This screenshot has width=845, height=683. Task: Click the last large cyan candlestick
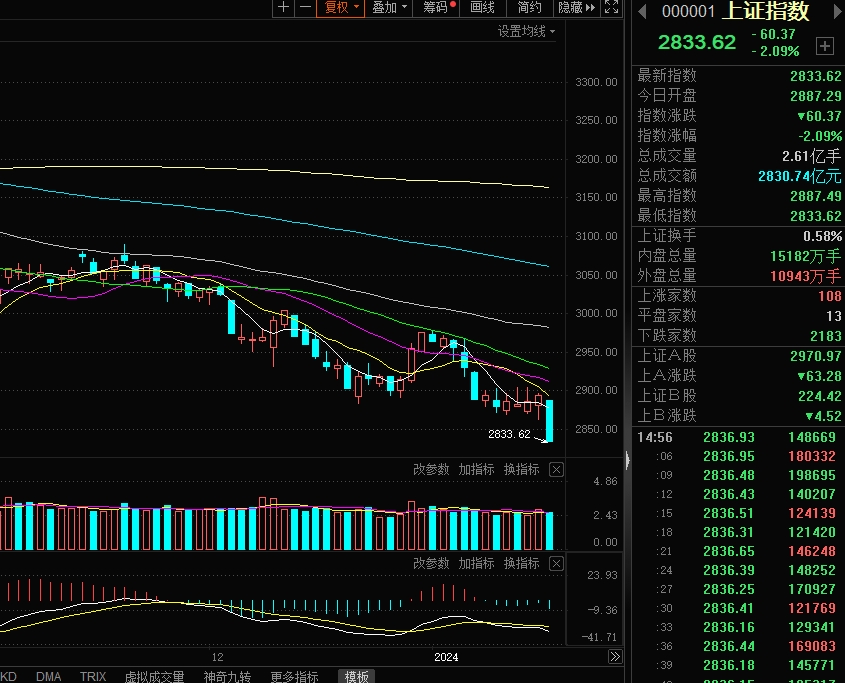click(x=550, y=421)
